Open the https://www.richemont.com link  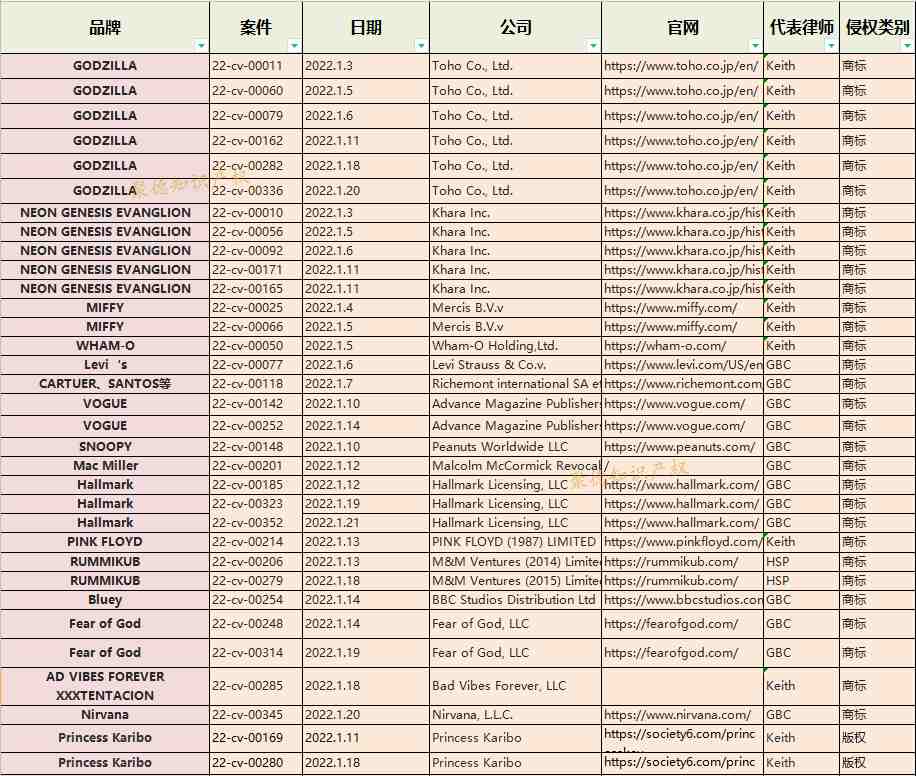[683, 384]
